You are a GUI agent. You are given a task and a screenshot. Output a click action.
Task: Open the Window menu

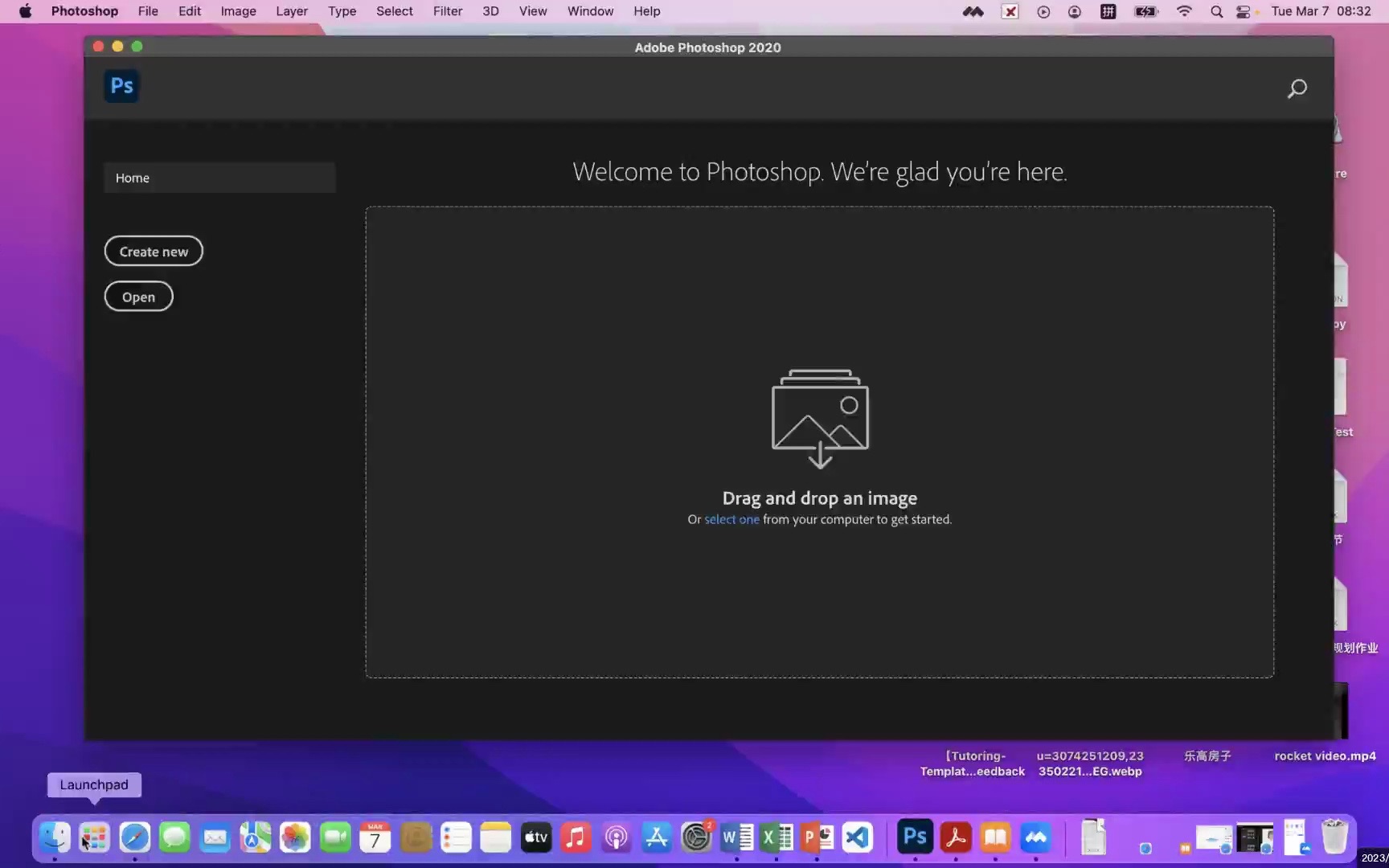(x=590, y=11)
